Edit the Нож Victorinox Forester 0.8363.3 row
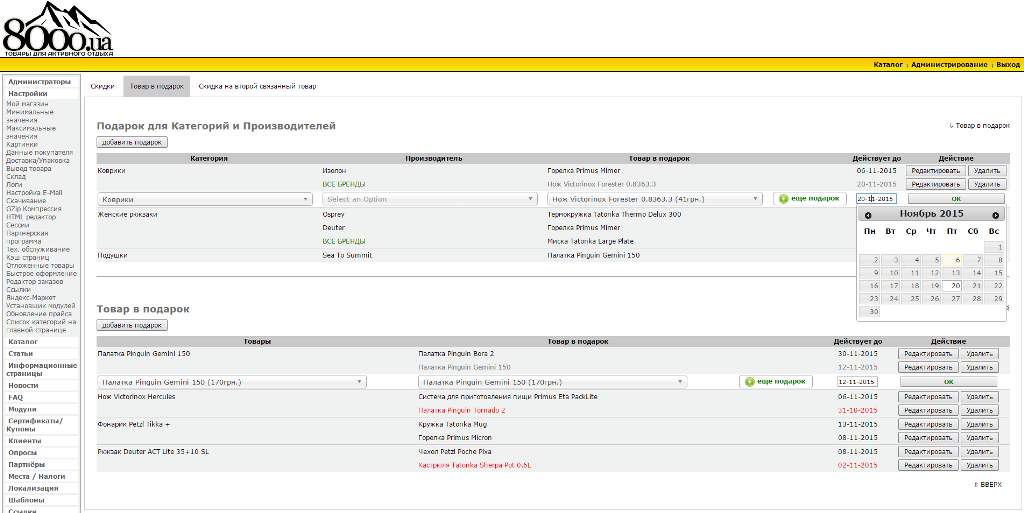Image resolution: width=1024 pixels, height=513 pixels. pos(936,184)
